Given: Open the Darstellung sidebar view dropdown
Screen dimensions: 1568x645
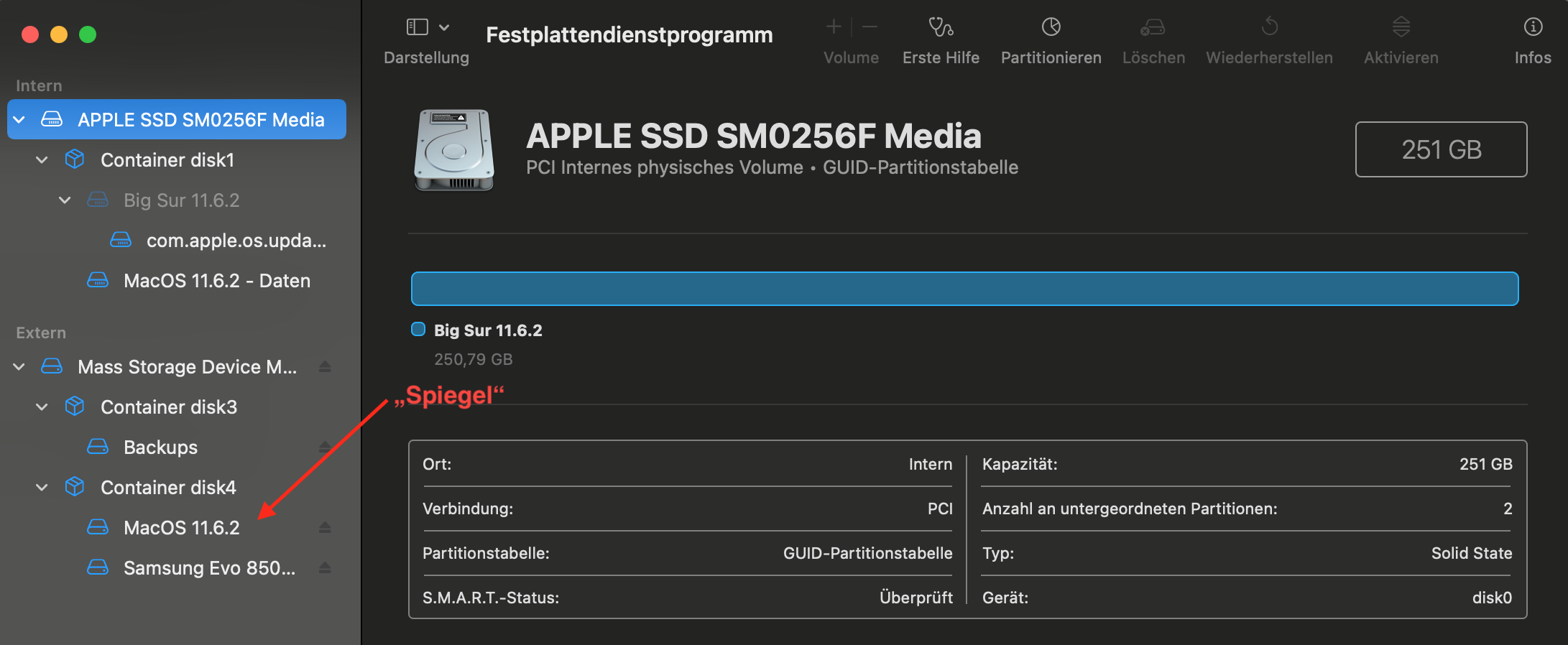Looking at the screenshot, I should pyautogui.click(x=427, y=27).
